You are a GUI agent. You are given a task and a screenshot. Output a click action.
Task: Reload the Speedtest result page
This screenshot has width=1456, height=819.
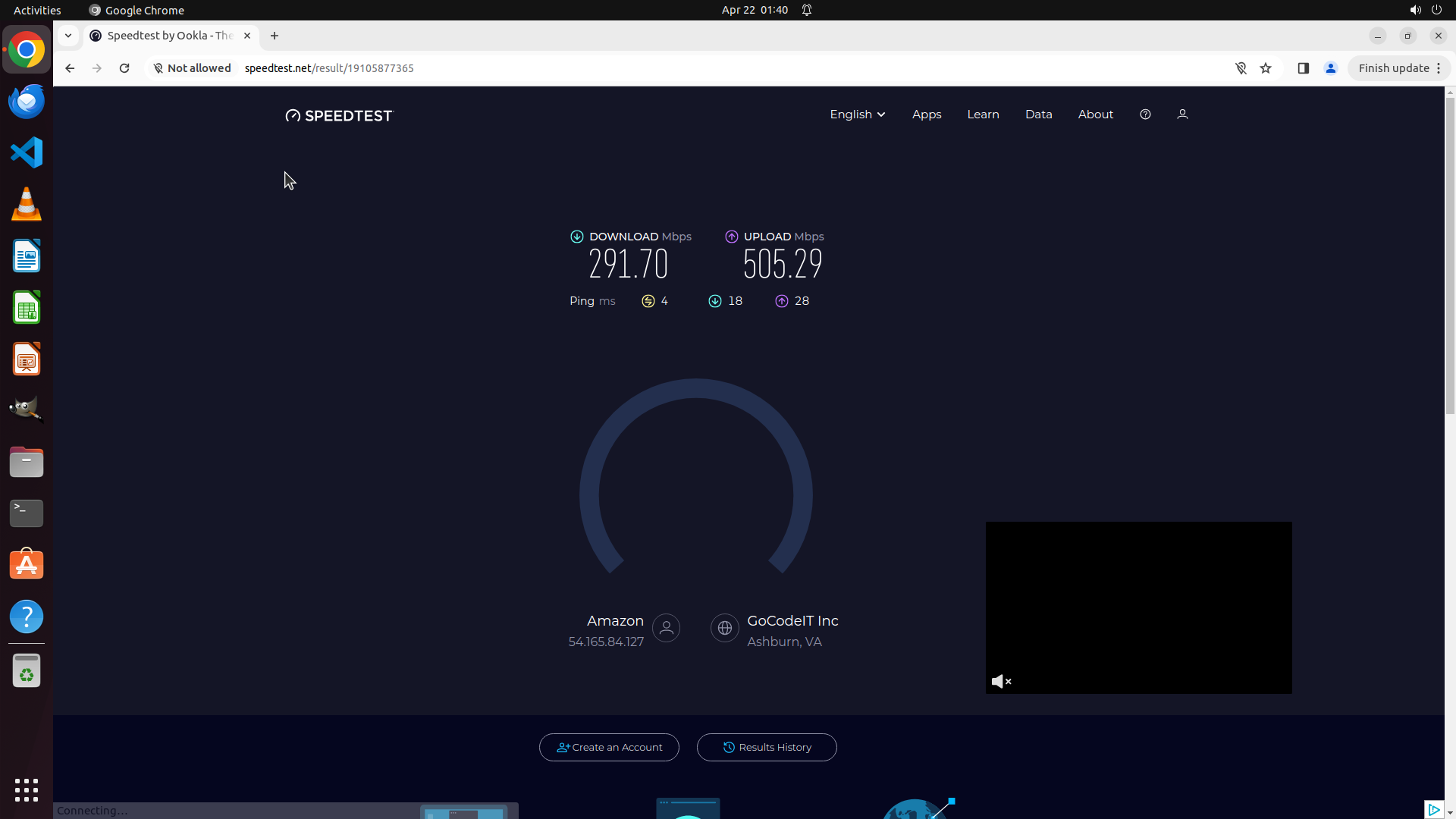(x=124, y=68)
